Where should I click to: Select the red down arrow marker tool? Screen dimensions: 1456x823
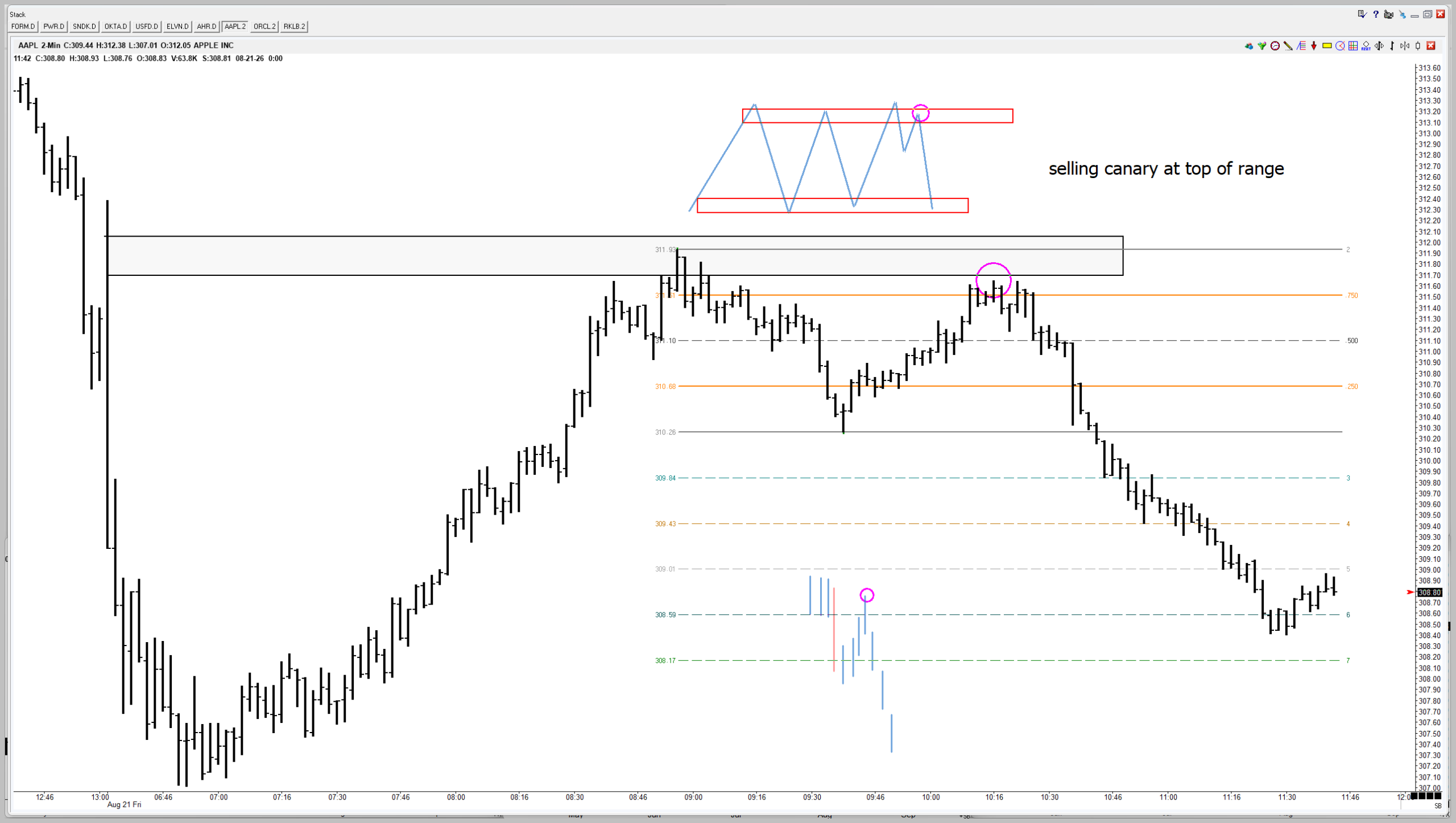click(1314, 46)
